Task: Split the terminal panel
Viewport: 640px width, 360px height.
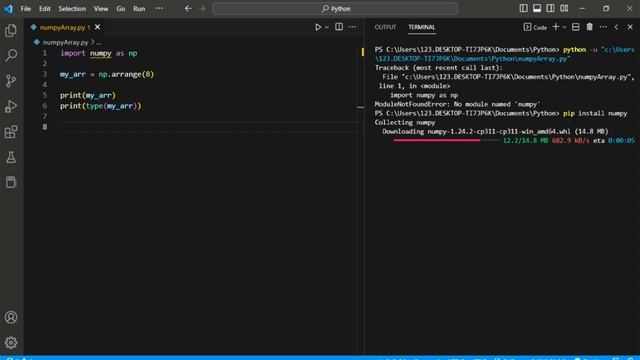Action: pos(576,27)
